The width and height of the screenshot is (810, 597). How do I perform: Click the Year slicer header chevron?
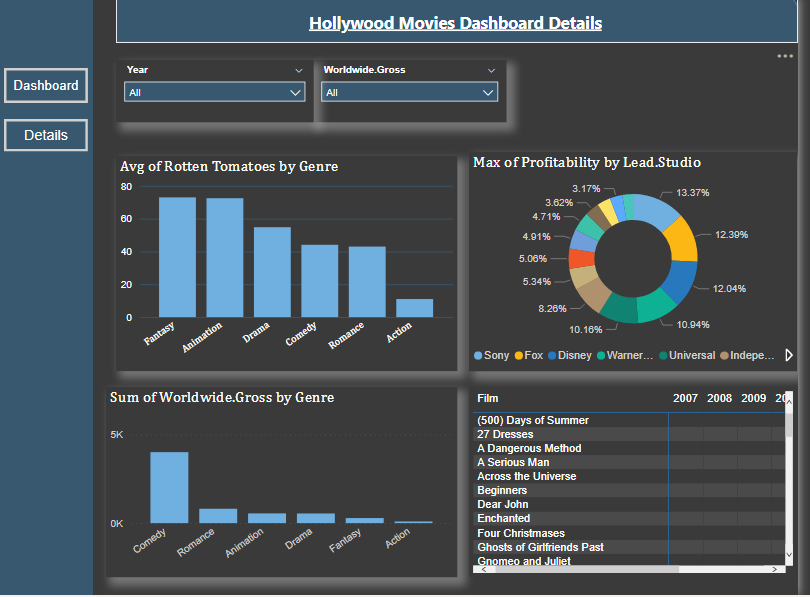300,70
